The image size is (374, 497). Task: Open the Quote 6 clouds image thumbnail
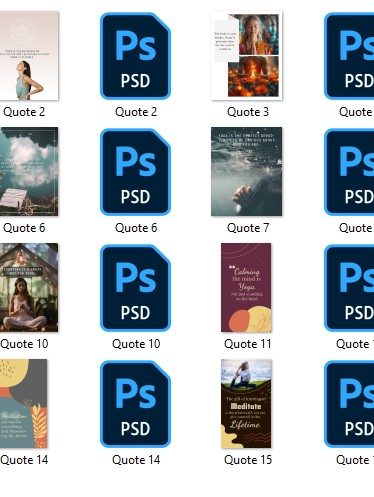(29, 172)
